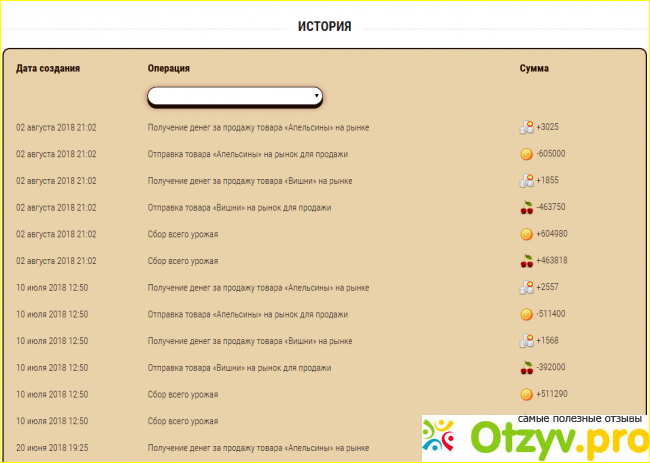
Task: Click the Операция column header
Action: point(169,68)
